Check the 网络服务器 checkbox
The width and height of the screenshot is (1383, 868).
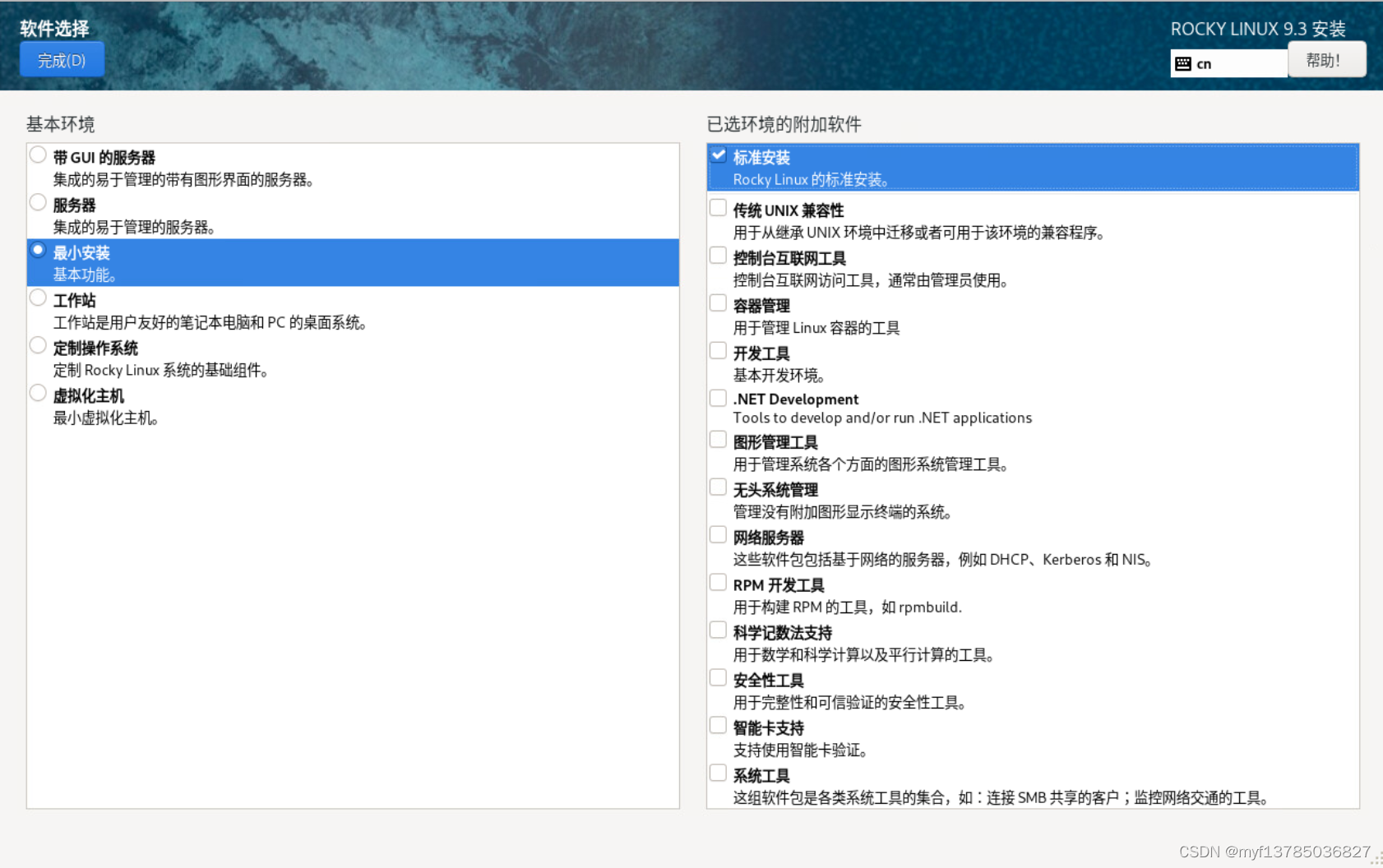tap(718, 535)
